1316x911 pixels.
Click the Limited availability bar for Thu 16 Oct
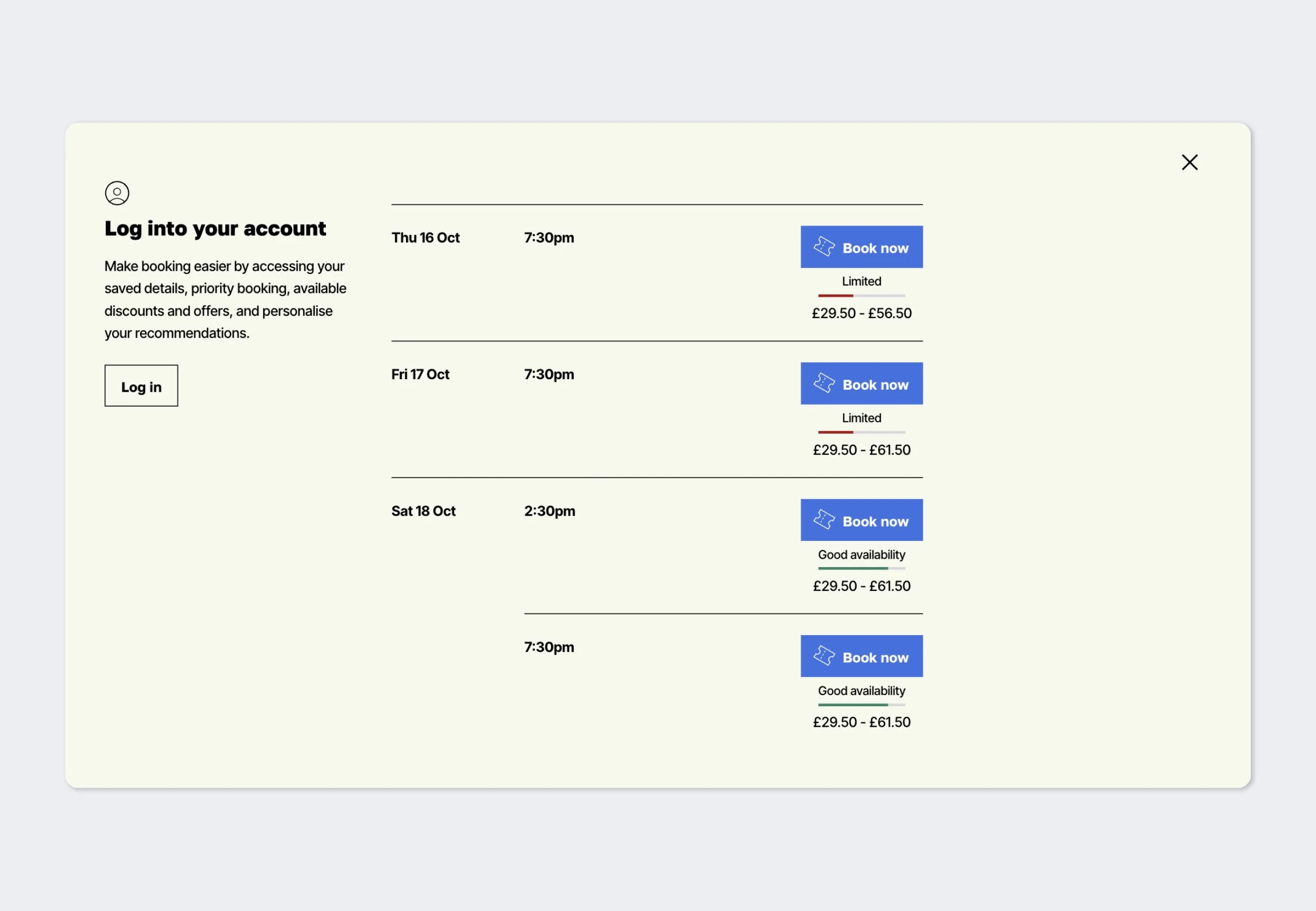click(x=861, y=295)
